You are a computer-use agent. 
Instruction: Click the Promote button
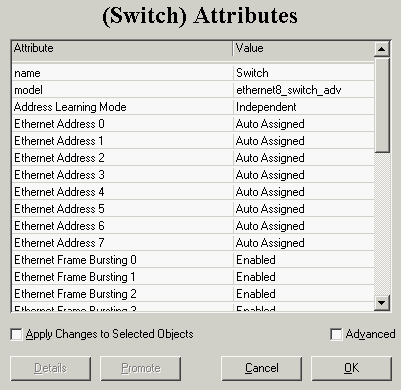pyautogui.click(x=141, y=368)
